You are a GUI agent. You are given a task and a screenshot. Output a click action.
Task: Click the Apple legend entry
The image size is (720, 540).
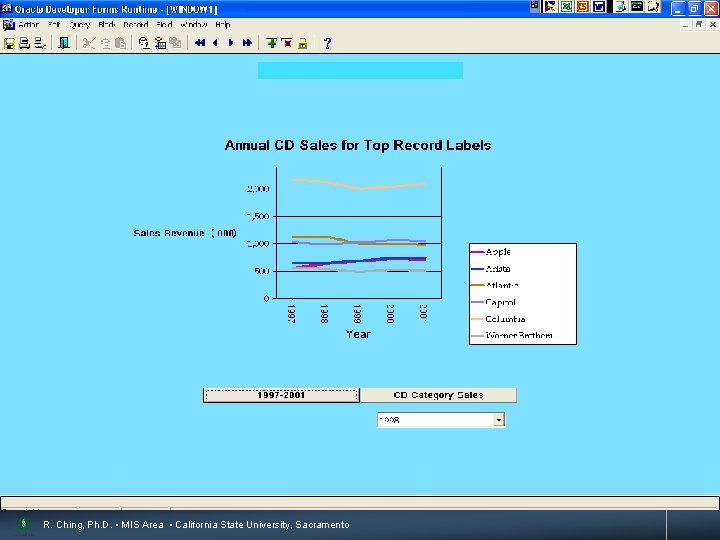point(490,252)
